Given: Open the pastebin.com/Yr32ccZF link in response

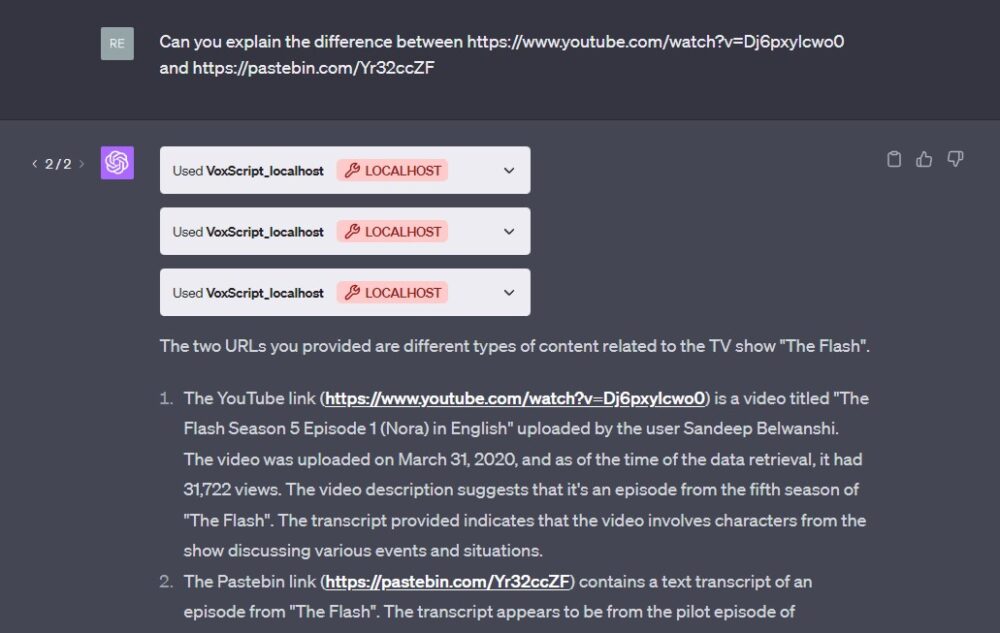Looking at the screenshot, I should point(447,581).
